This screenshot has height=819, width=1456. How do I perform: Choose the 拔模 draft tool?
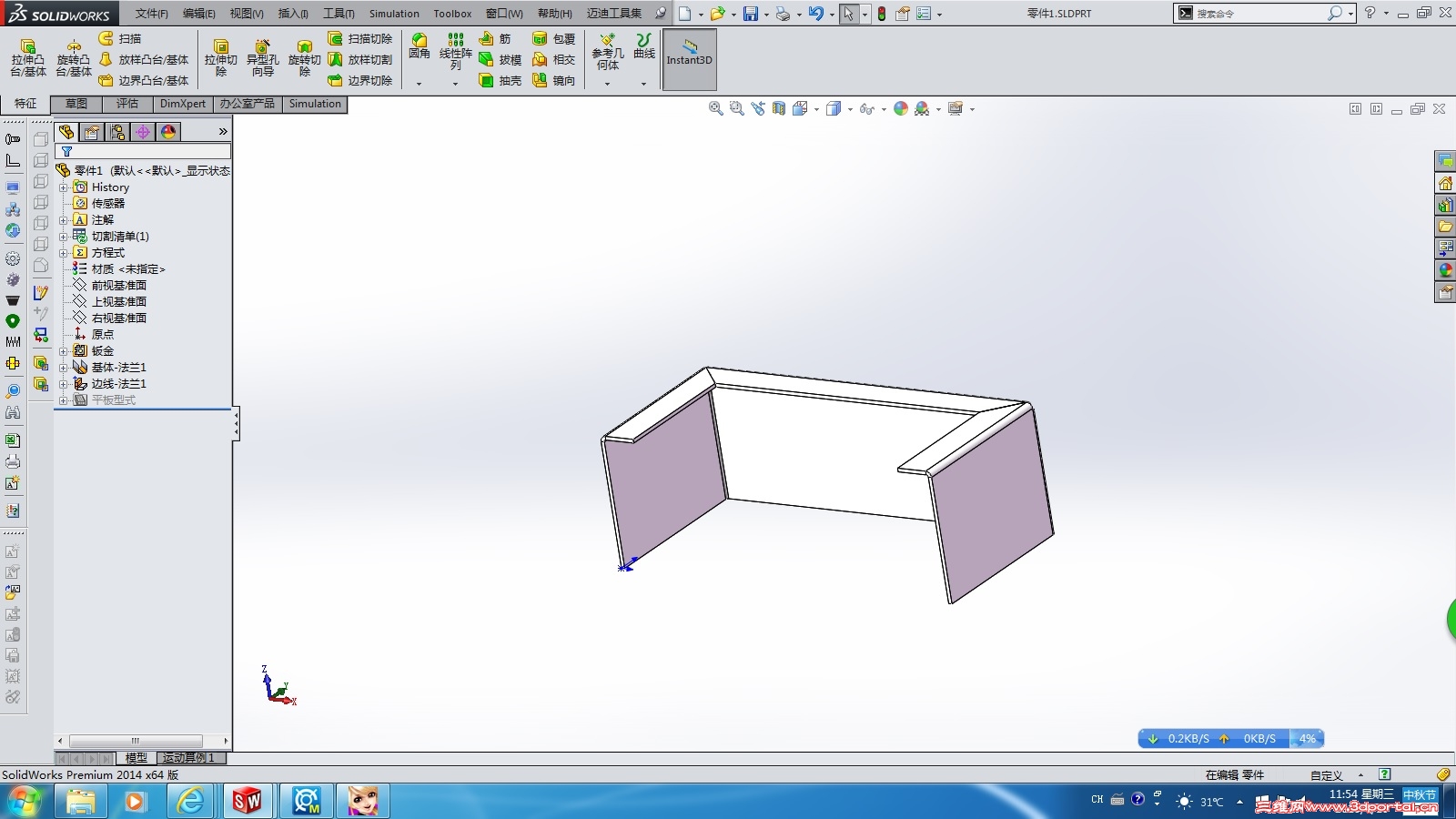(500, 59)
